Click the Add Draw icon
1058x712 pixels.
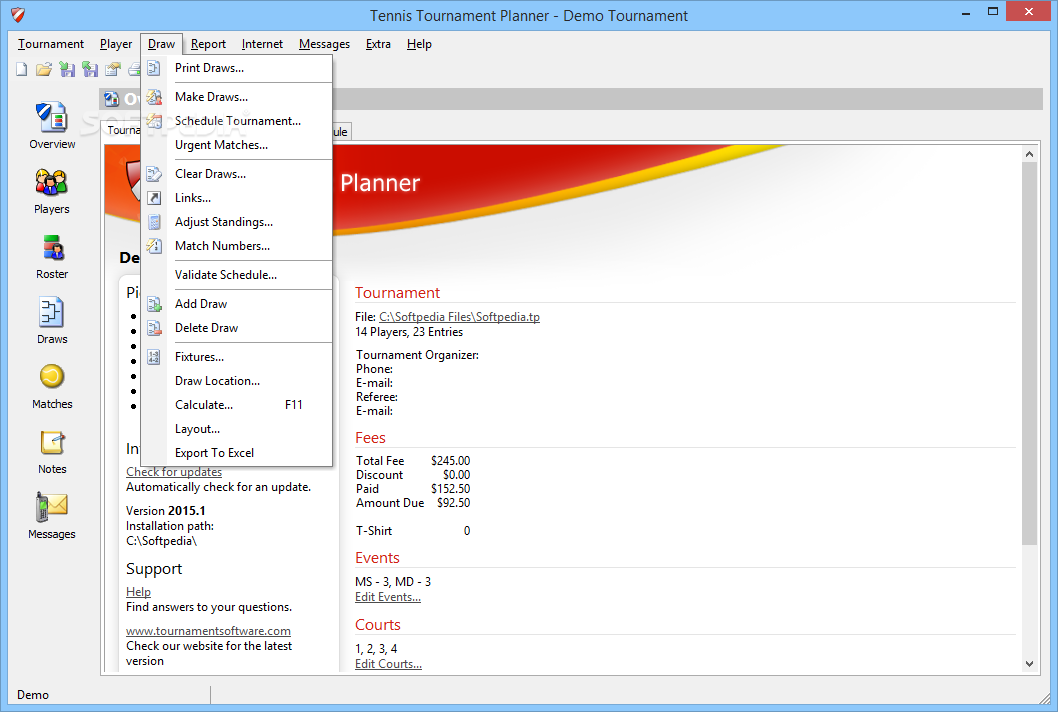tap(154, 304)
